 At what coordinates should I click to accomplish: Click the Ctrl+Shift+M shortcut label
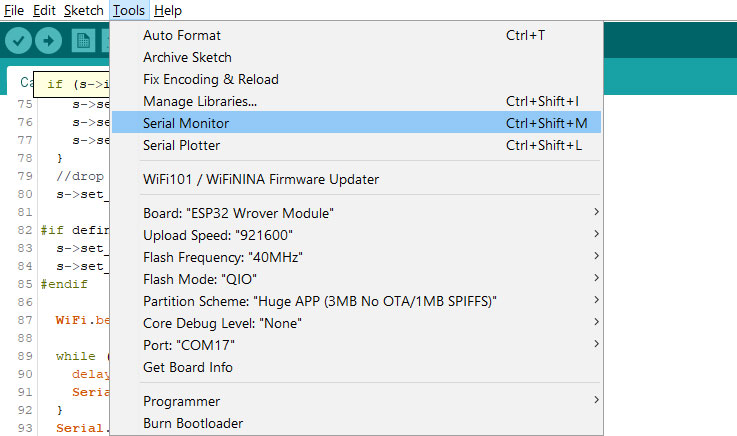coord(547,123)
